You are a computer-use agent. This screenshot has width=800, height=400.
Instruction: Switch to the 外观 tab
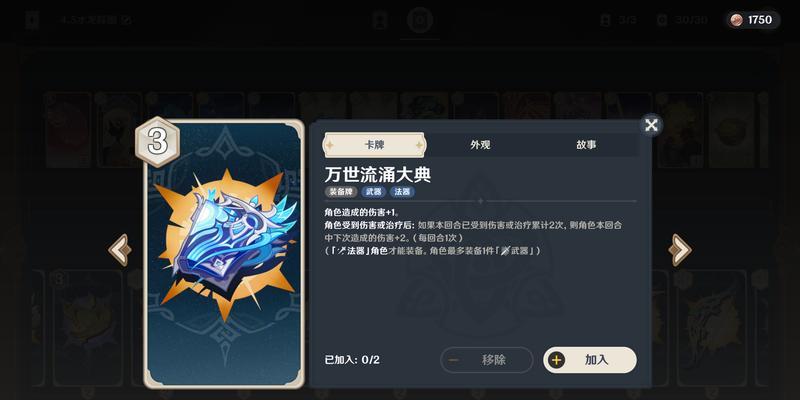[x=480, y=145]
